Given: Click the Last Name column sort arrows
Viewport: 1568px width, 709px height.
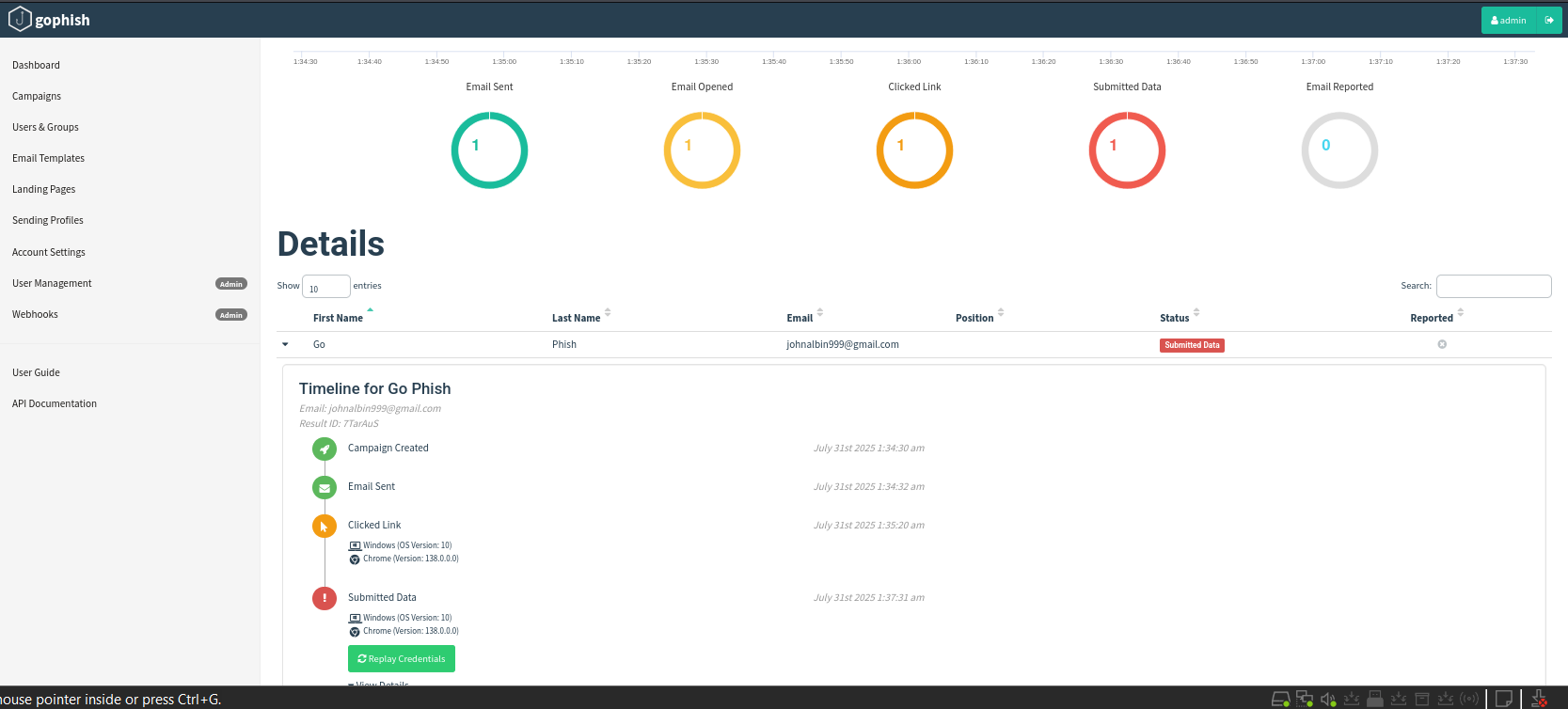Looking at the screenshot, I should point(608,312).
